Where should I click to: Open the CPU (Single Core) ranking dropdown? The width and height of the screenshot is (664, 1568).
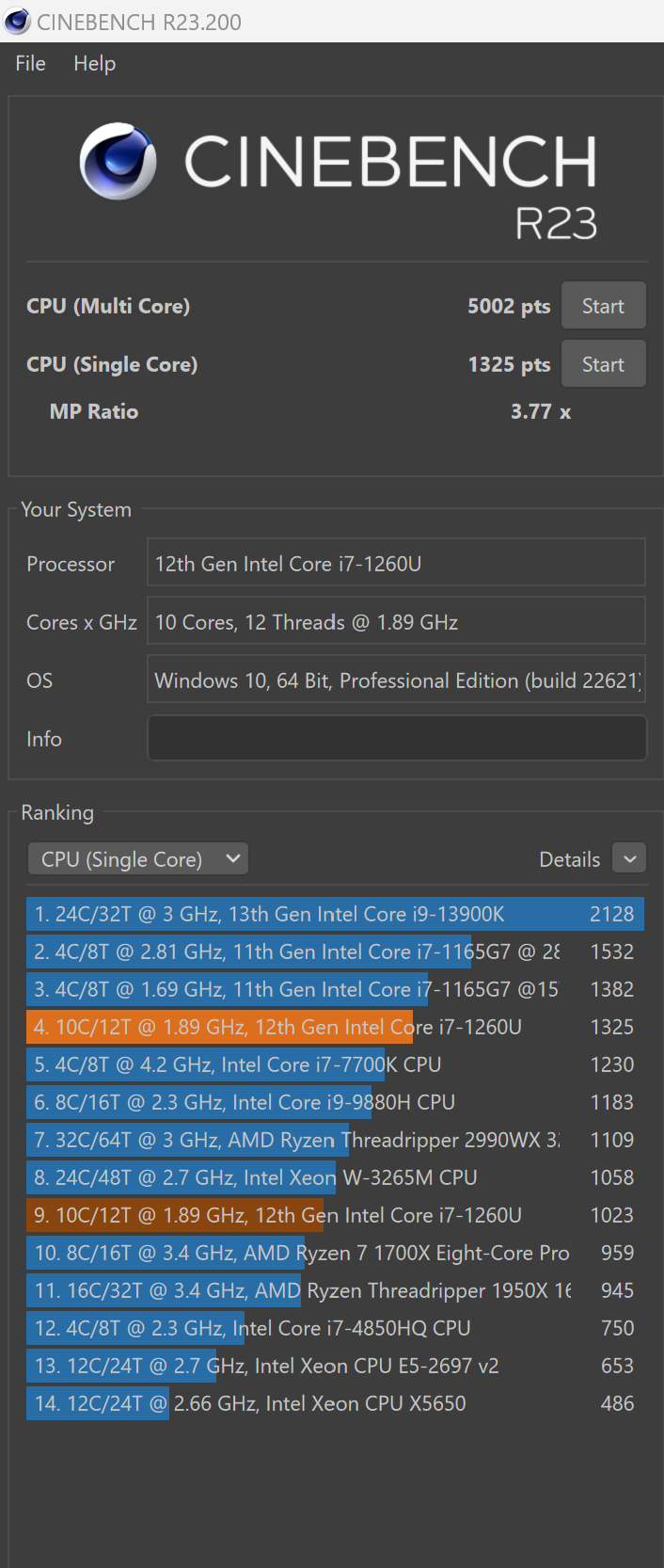(x=138, y=858)
